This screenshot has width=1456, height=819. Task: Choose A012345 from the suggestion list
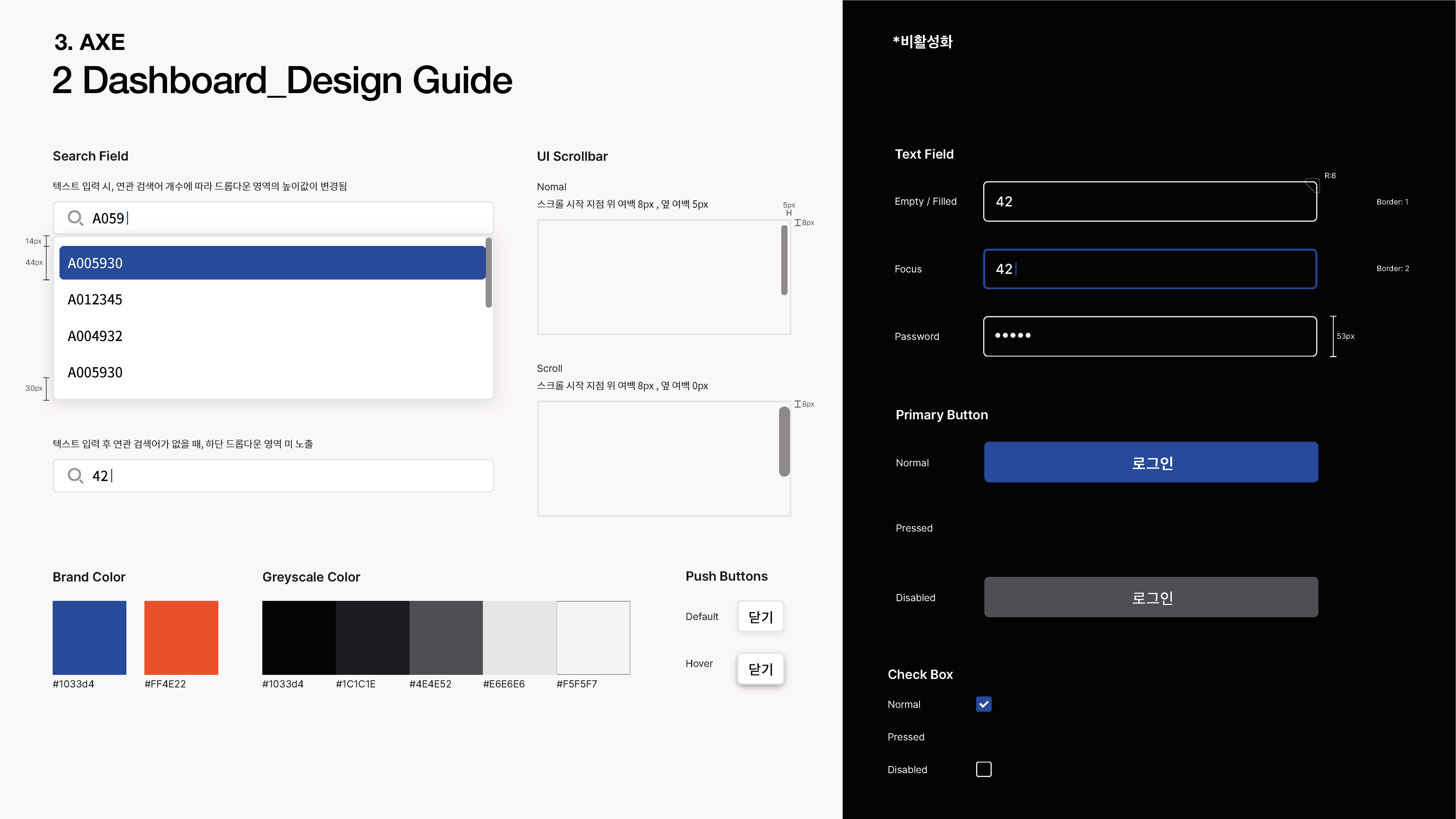272,299
